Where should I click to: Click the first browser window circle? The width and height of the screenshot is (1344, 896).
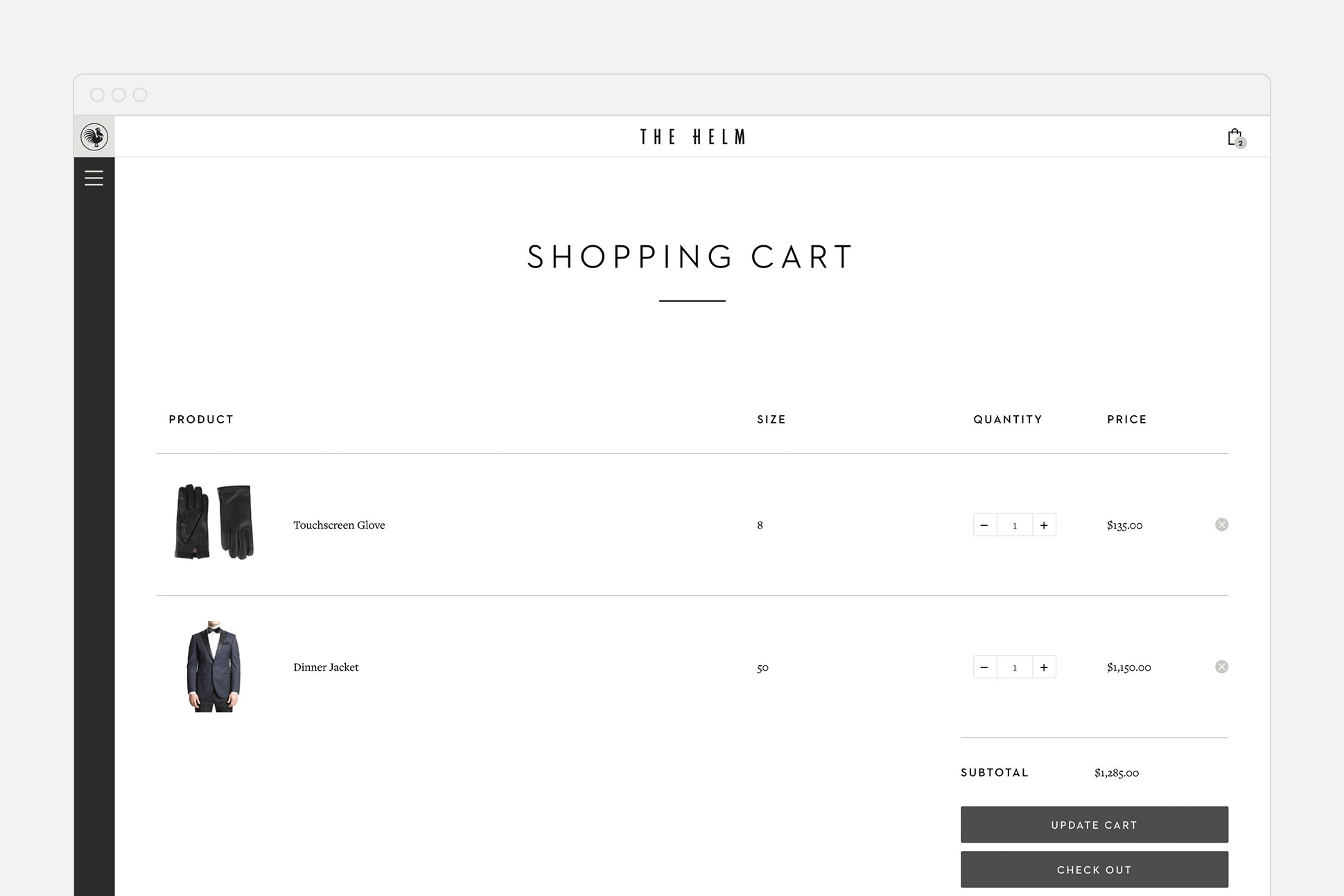click(x=98, y=94)
